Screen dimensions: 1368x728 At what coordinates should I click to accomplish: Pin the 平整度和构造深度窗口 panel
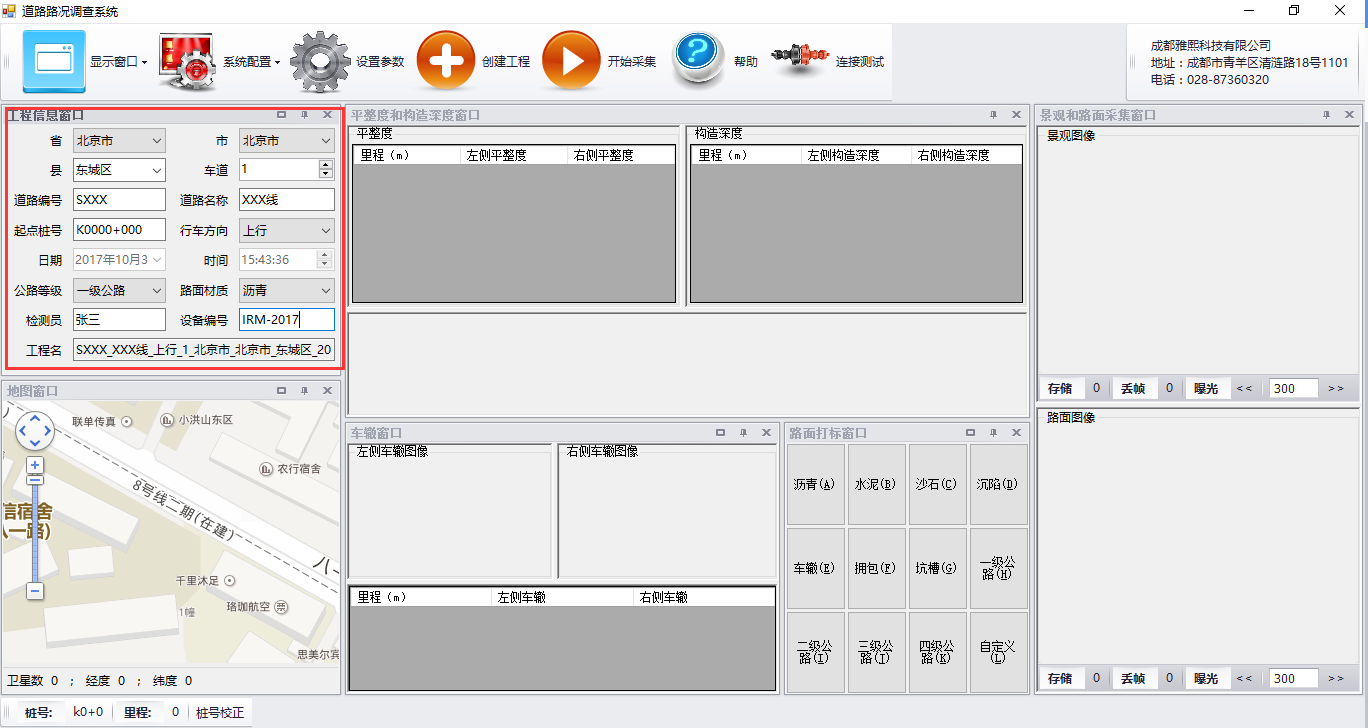tap(993, 115)
